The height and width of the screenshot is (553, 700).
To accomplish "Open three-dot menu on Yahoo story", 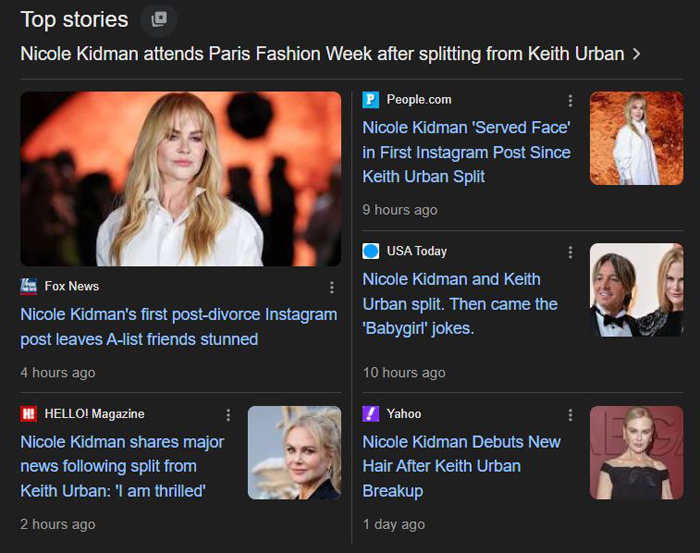I will 570,415.
